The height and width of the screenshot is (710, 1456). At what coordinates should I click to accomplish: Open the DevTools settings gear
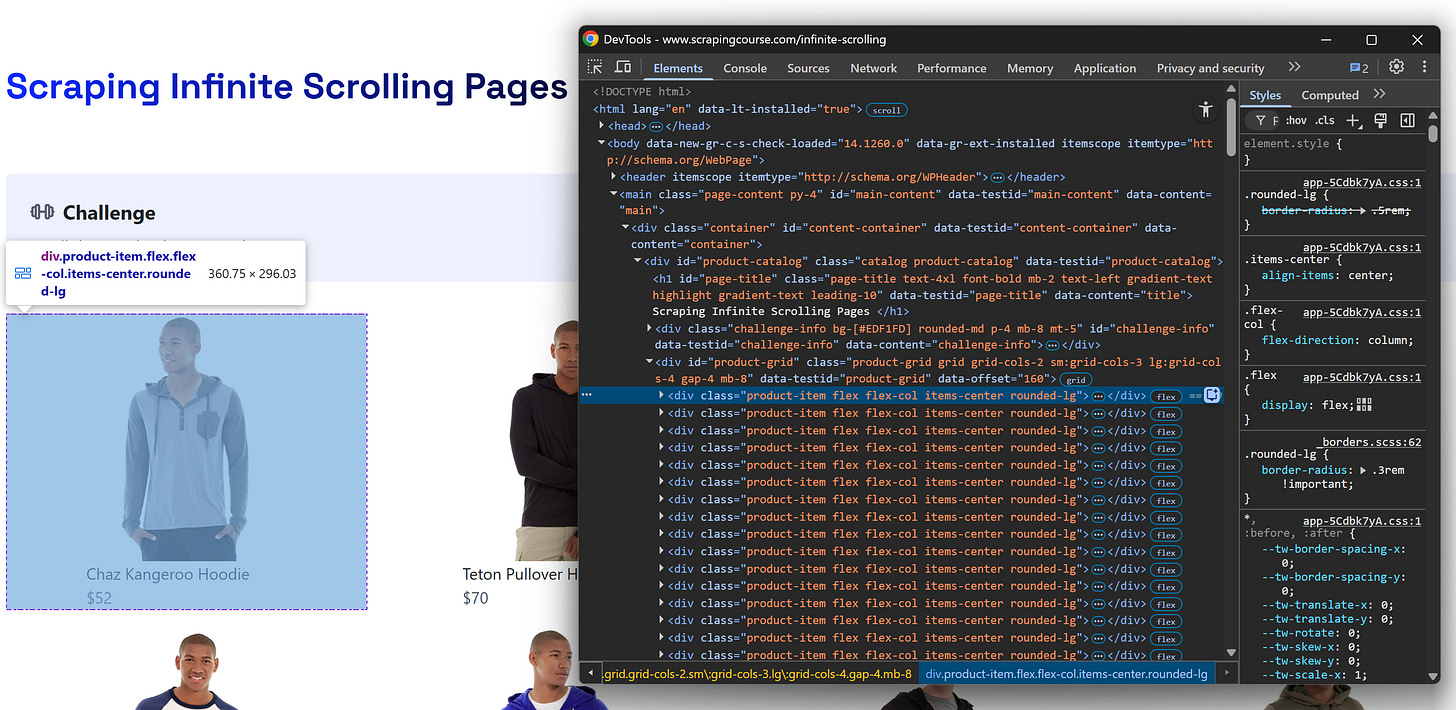1396,66
